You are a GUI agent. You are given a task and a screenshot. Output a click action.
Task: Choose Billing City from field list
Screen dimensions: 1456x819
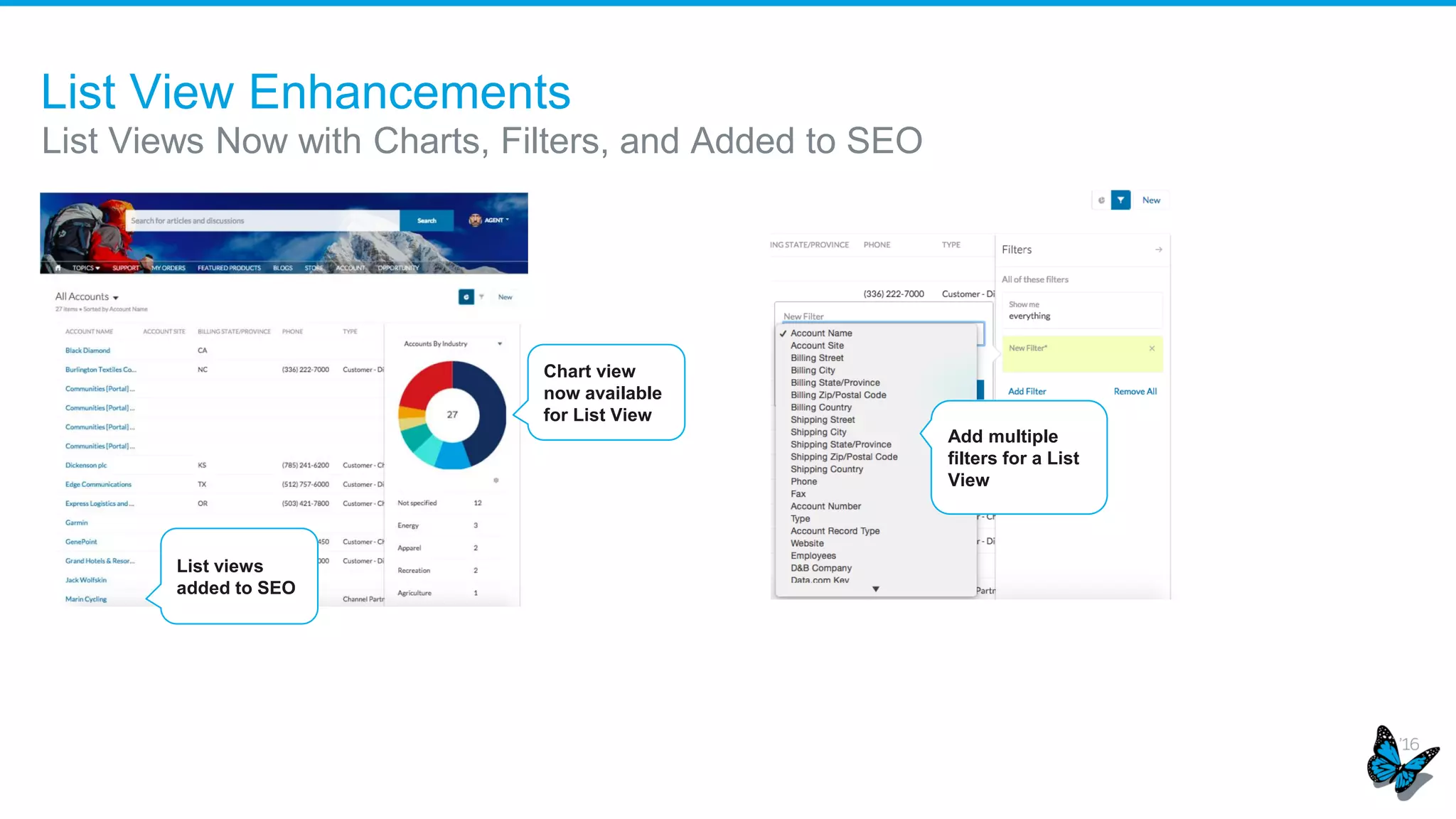[813, 370]
